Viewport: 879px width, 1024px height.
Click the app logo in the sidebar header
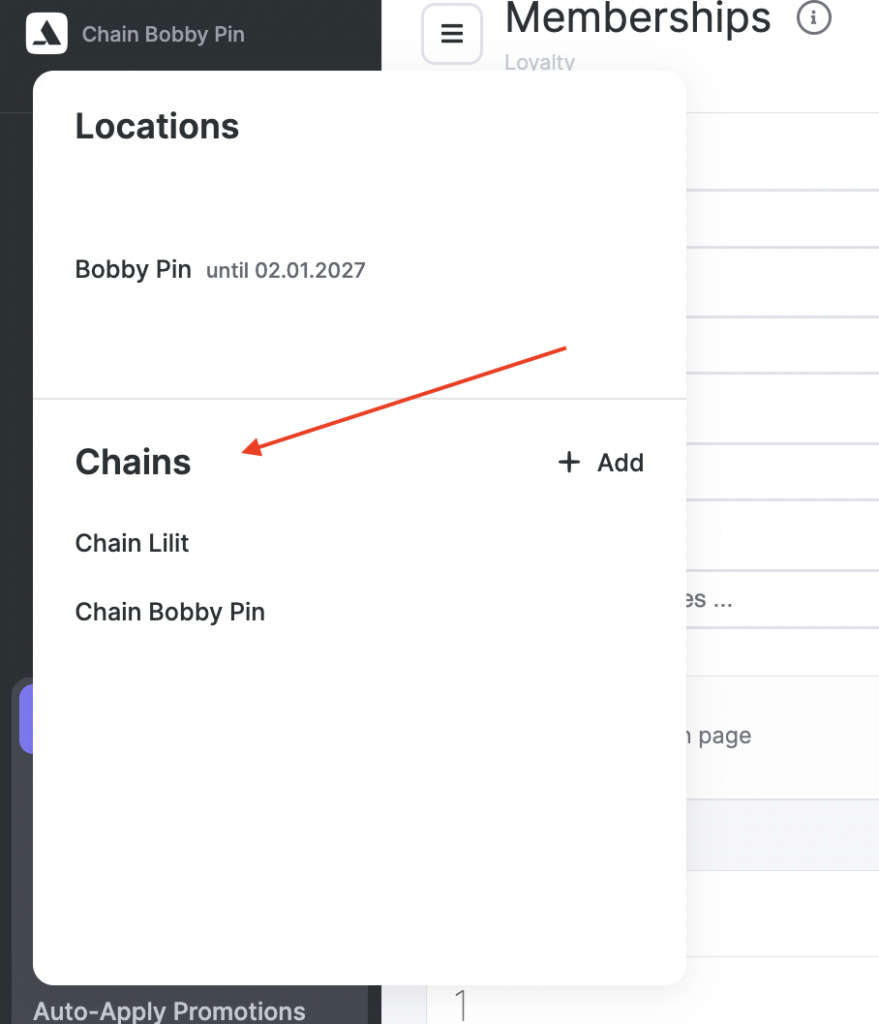click(47, 34)
